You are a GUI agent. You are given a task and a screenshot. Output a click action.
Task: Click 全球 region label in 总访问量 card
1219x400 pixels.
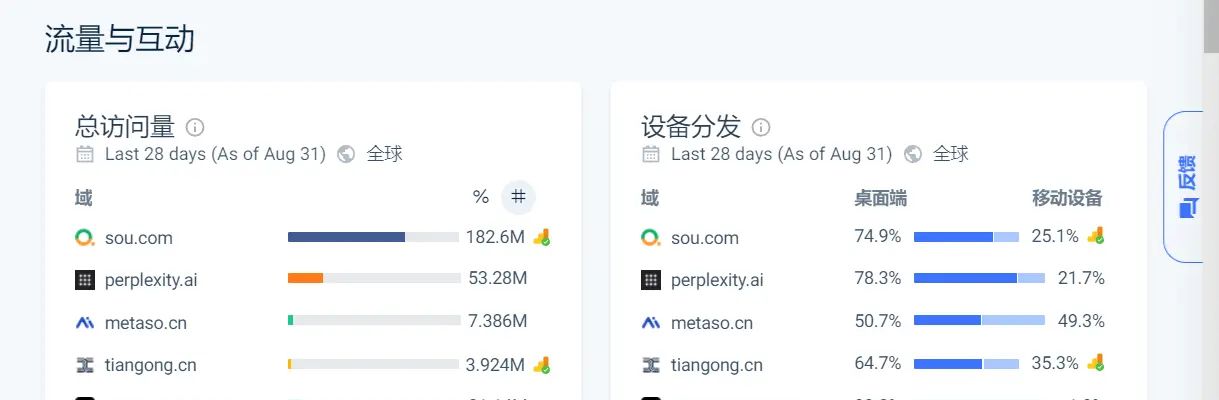click(384, 154)
